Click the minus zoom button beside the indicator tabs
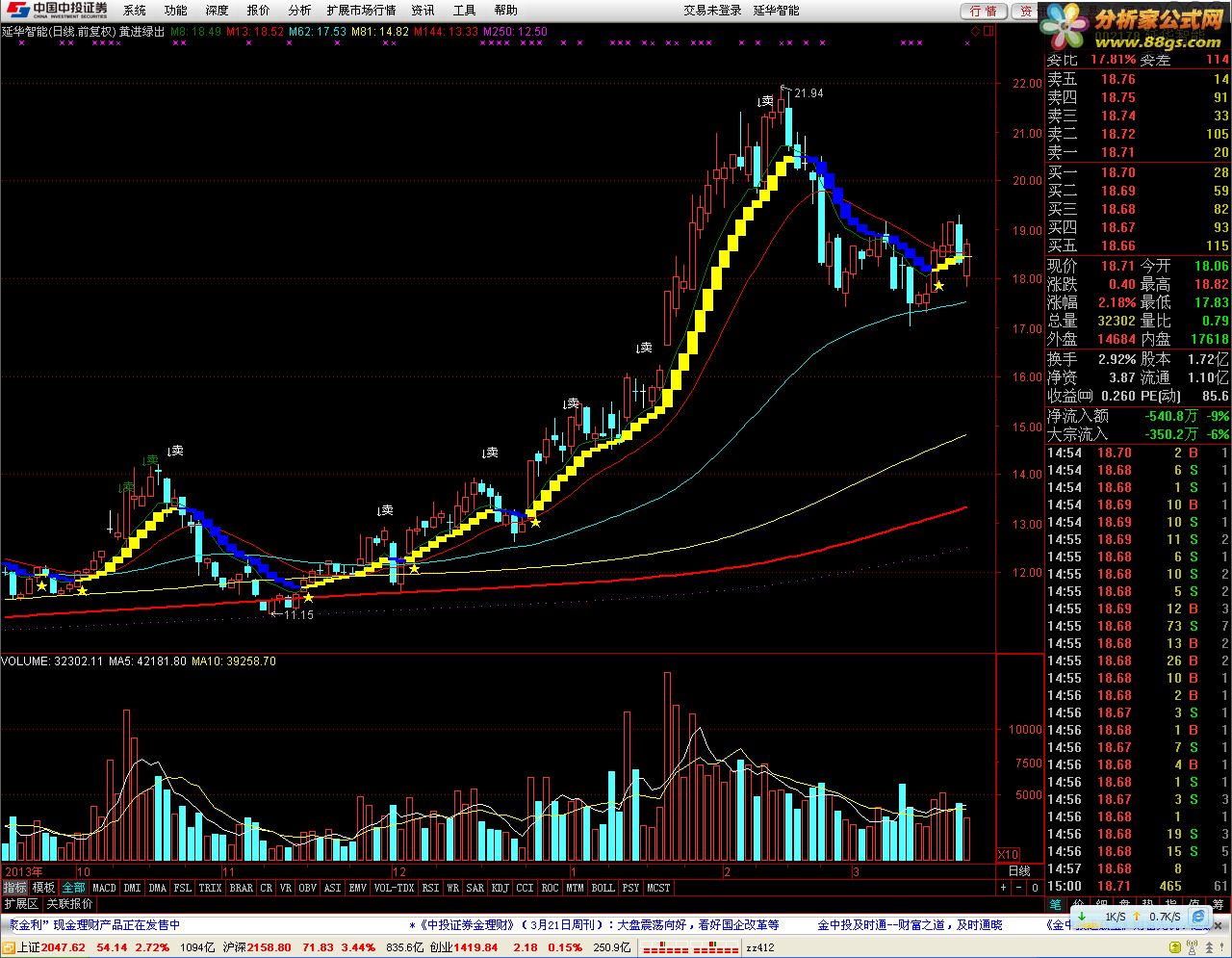This screenshot has height=958, width=1232. click(x=1019, y=888)
